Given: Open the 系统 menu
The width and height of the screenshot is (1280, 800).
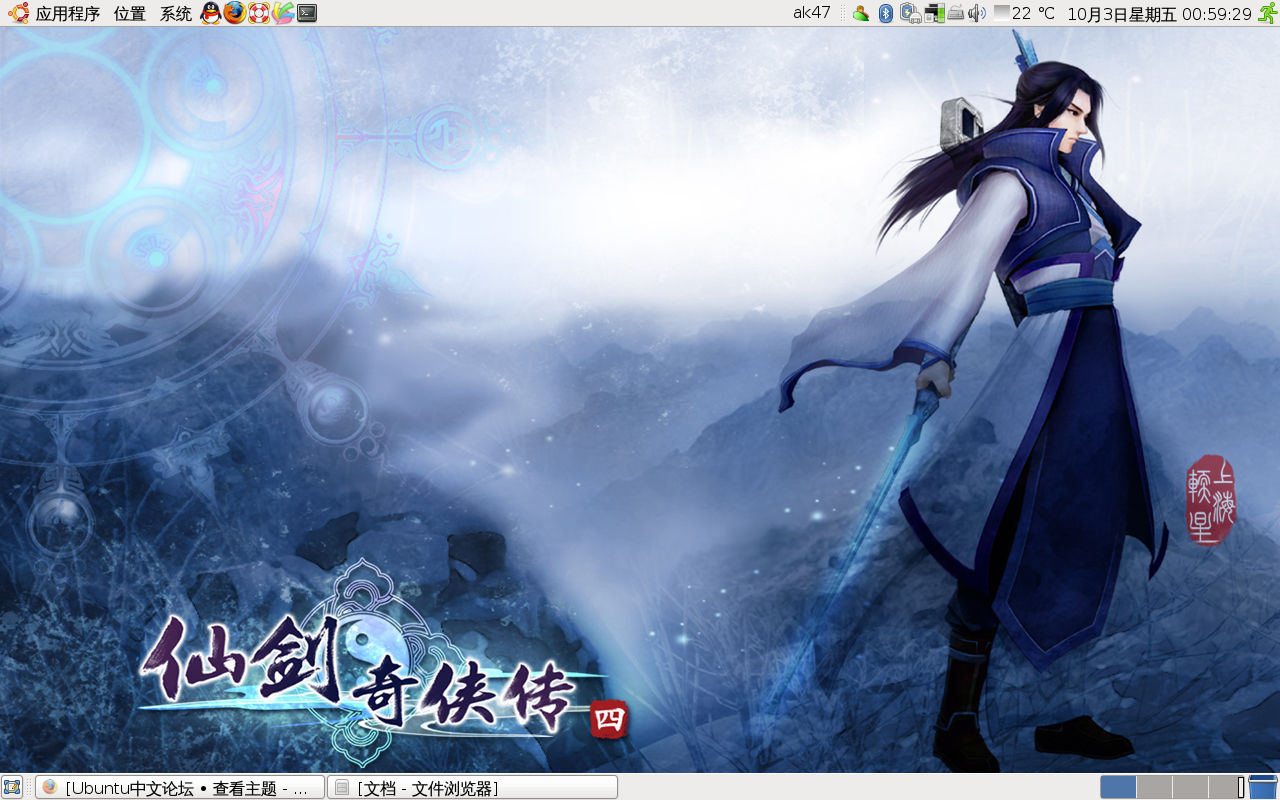Looking at the screenshot, I should (176, 13).
